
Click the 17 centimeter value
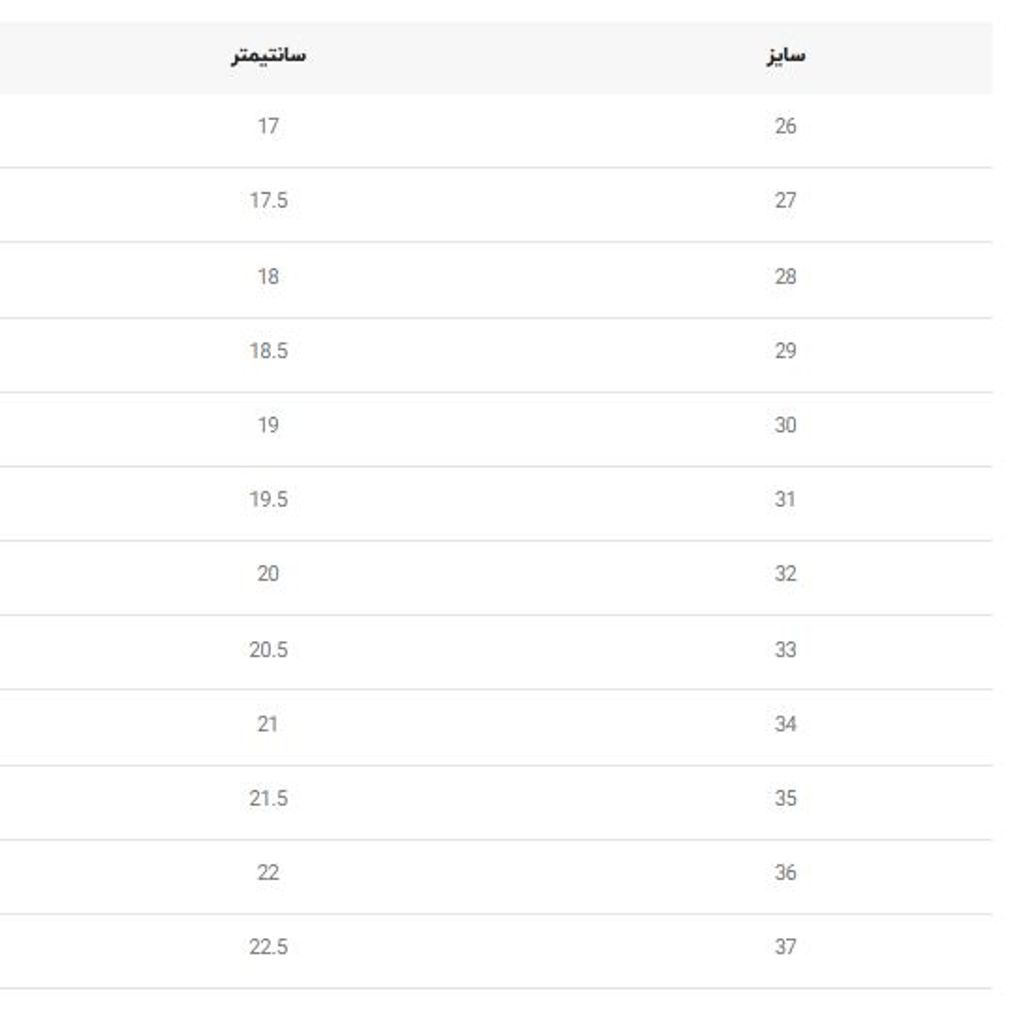pyautogui.click(x=268, y=126)
